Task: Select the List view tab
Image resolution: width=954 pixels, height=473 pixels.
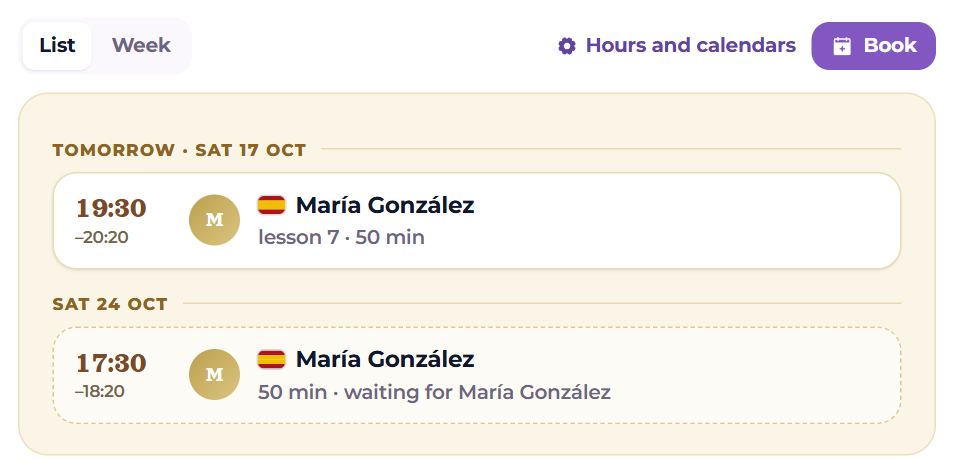Action: (x=57, y=46)
